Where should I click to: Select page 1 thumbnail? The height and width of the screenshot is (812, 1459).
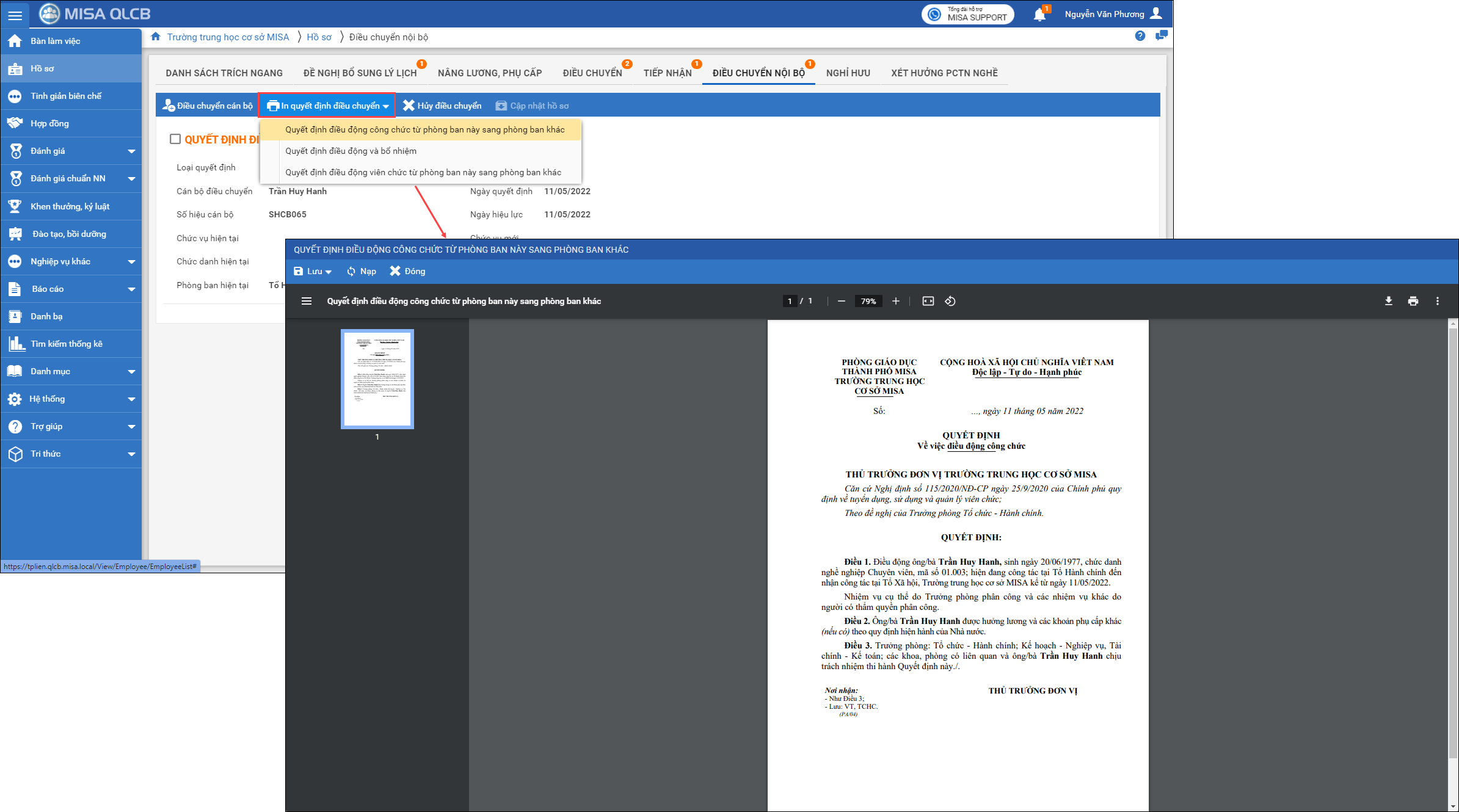[377, 379]
